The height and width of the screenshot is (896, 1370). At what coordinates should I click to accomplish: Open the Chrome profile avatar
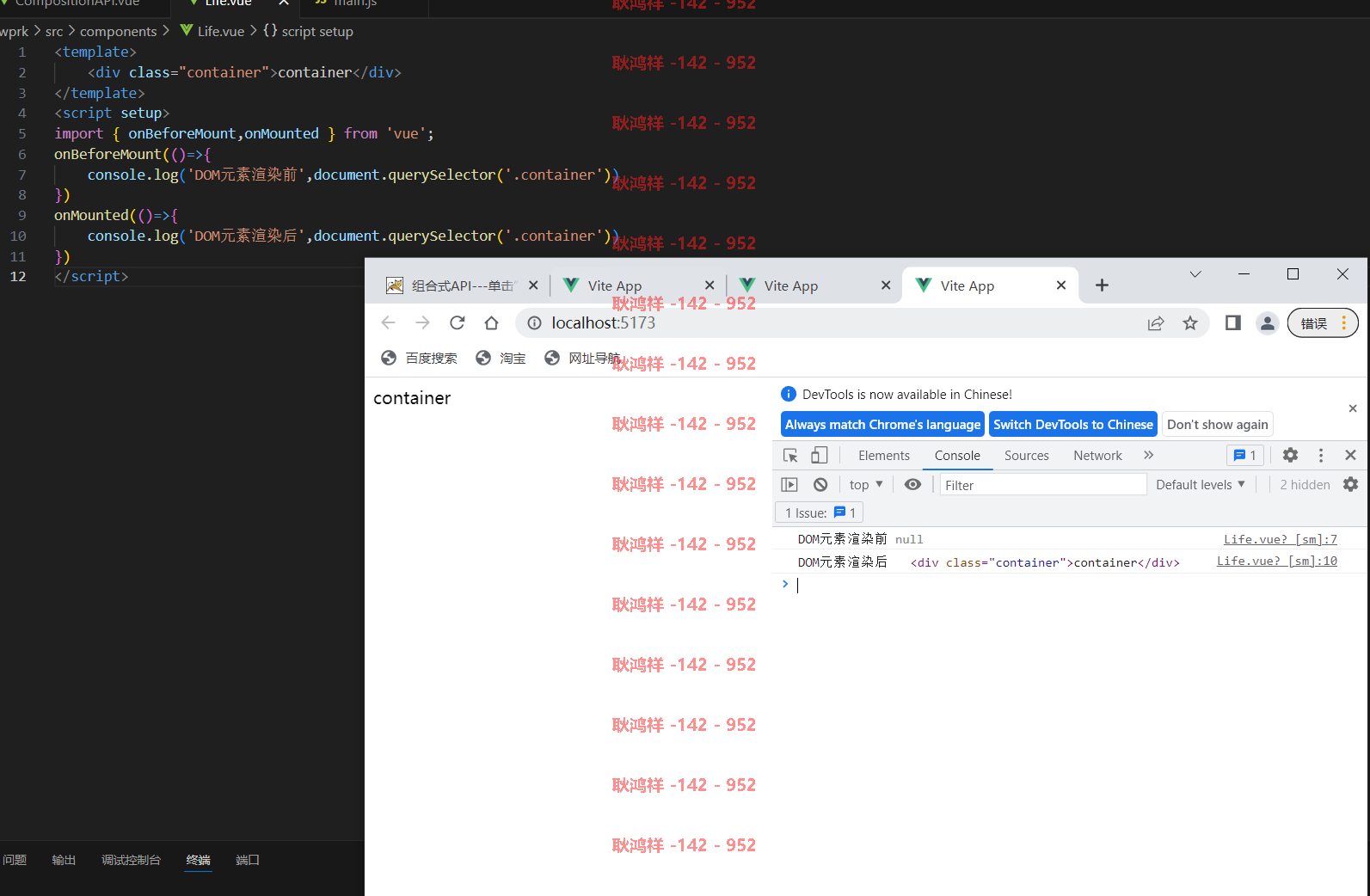(1267, 323)
